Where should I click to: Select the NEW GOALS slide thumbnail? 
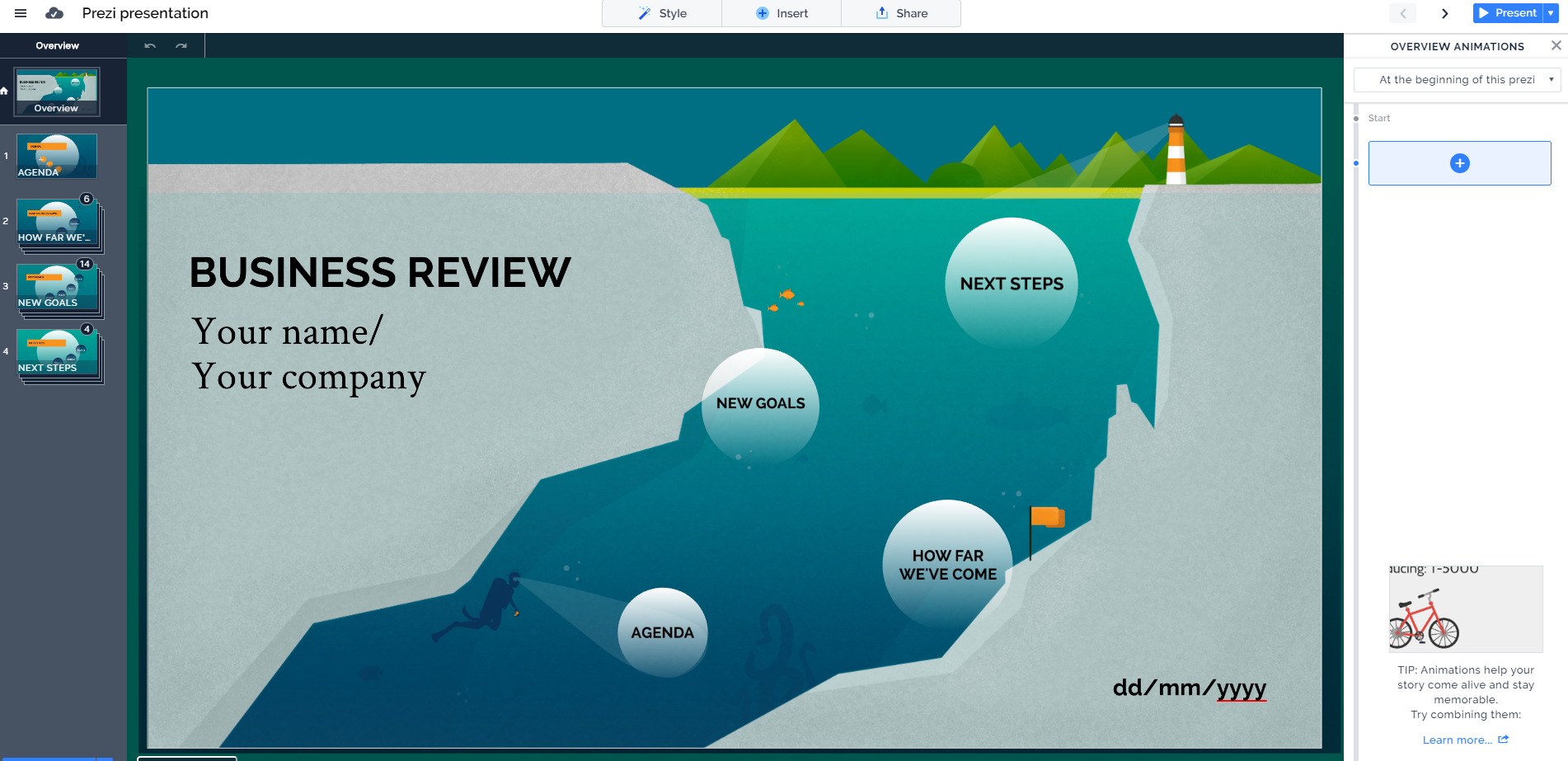[56, 287]
